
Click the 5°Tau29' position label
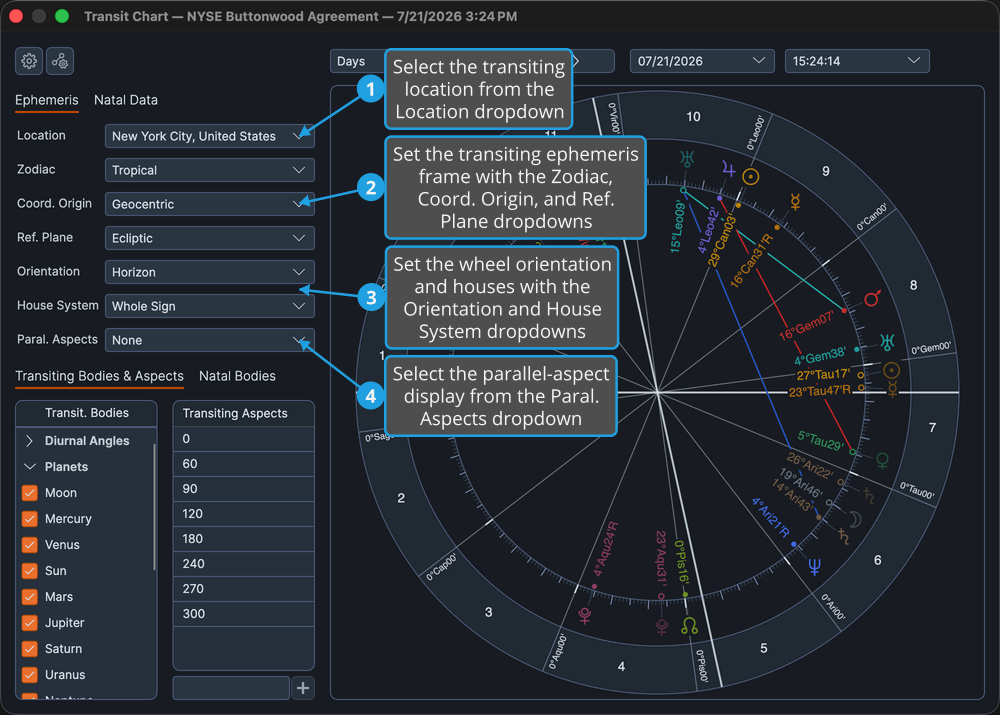pyautogui.click(x=821, y=441)
